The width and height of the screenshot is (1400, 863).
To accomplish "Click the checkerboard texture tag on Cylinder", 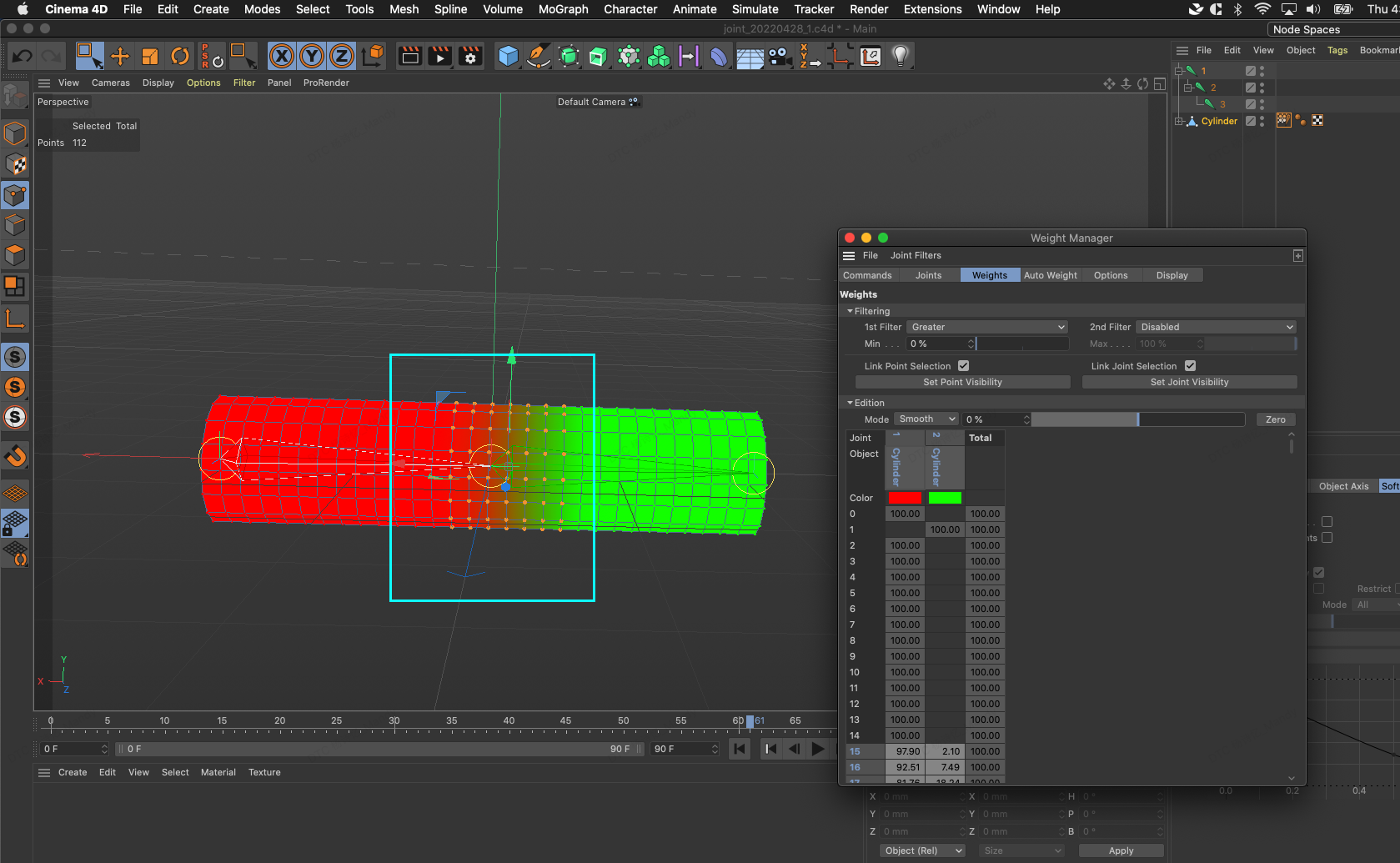I will (x=1317, y=120).
